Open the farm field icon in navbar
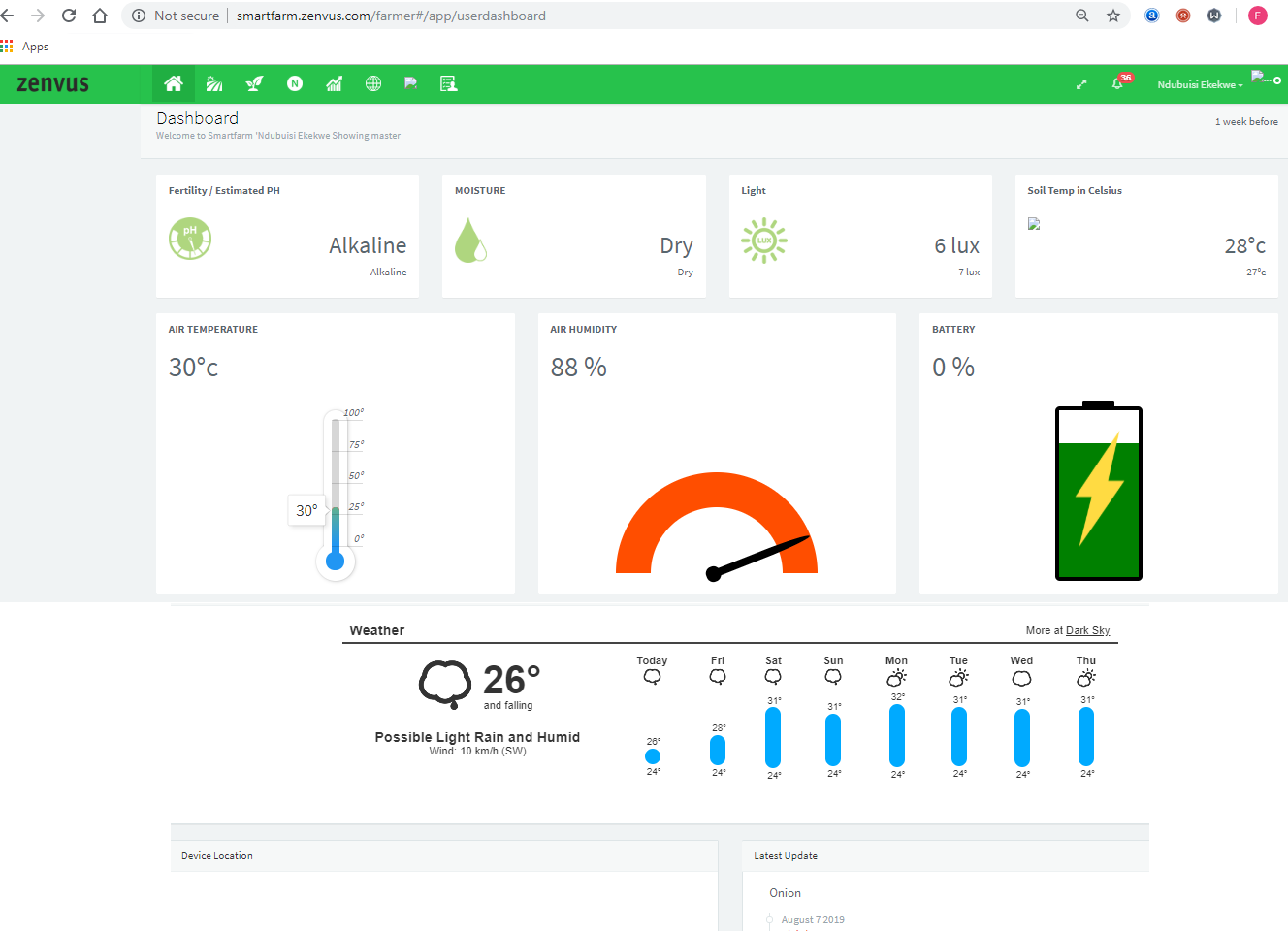Viewport: 1288px width, 931px height. 214,84
